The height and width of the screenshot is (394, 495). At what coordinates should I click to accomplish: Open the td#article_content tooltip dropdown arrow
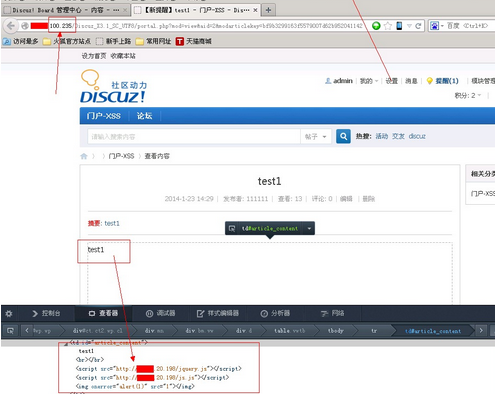(x=309, y=228)
